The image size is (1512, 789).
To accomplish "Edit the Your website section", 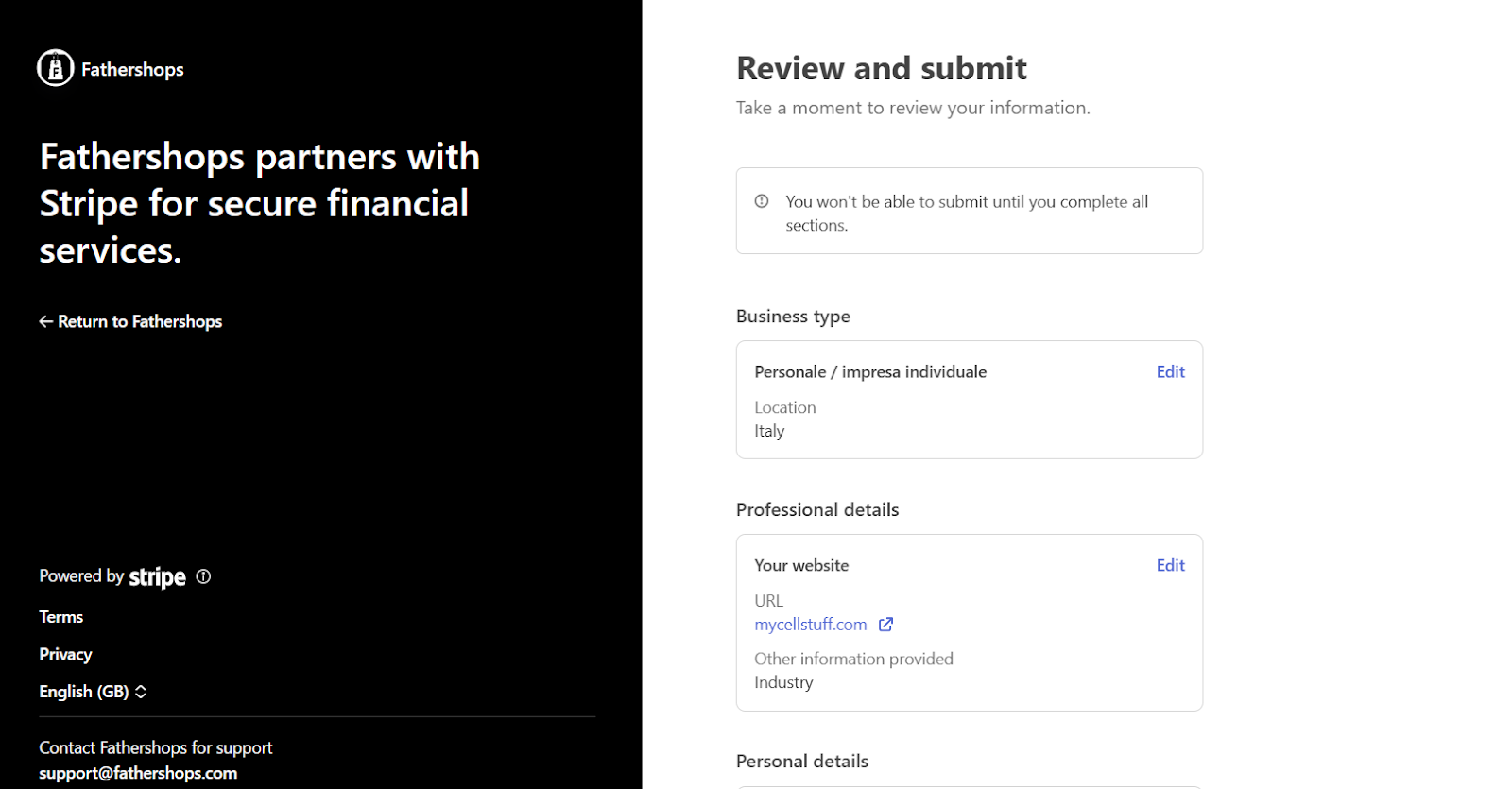I will (x=1170, y=566).
